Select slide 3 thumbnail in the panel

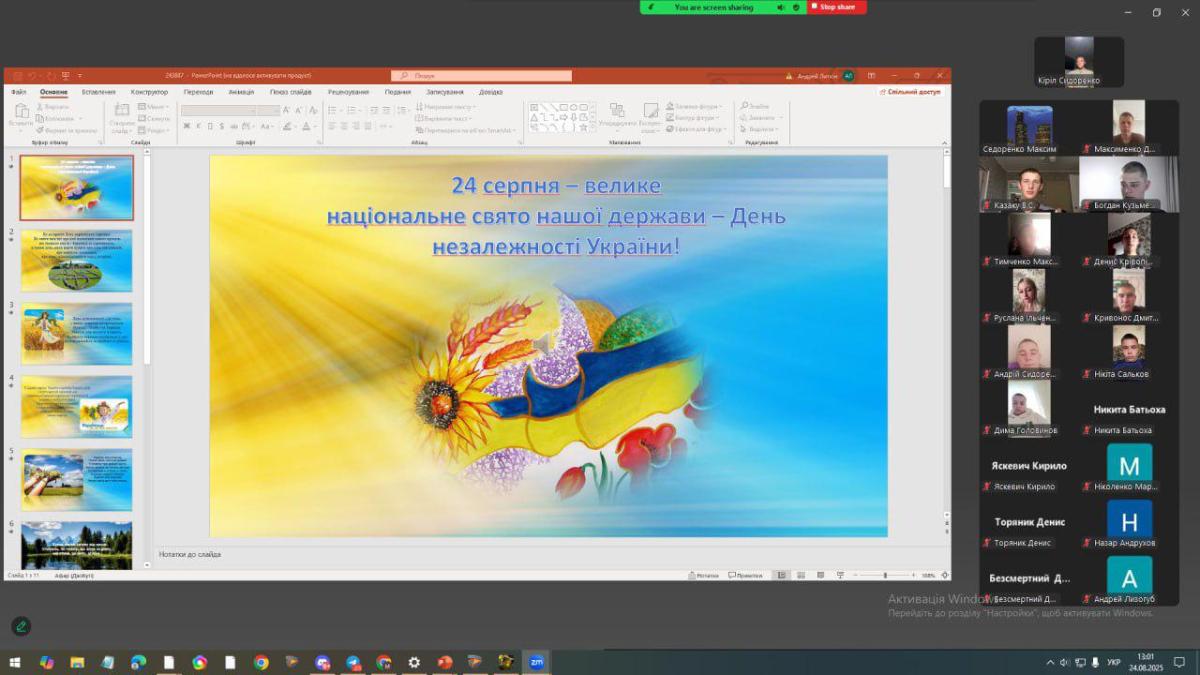click(x=77, y=334)
